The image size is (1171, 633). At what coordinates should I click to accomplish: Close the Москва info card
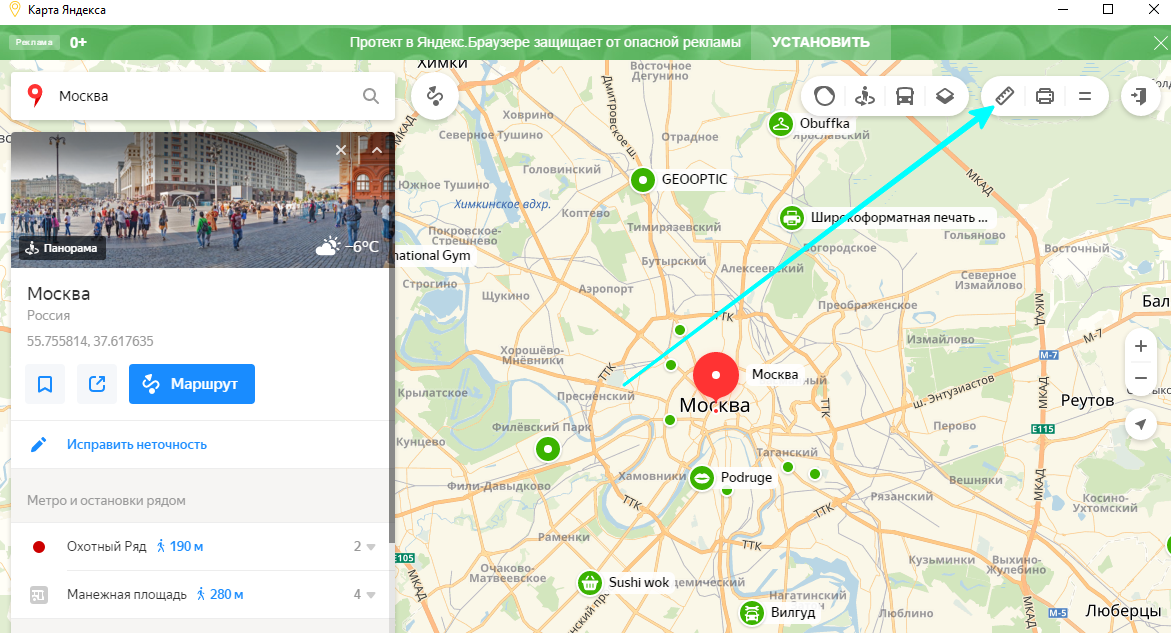point(341,150)
